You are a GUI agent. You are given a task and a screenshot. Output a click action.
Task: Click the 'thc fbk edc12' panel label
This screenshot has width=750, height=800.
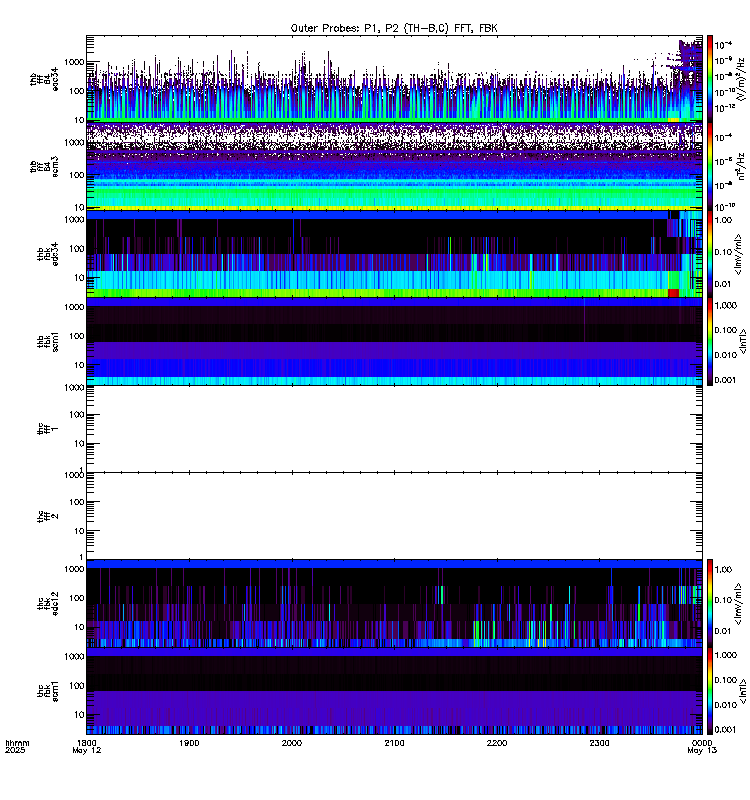[x=47, y=604]
